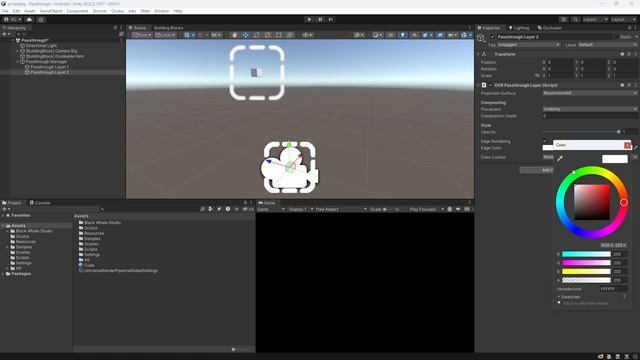Toggle the GameObject active checkbox

493,37
